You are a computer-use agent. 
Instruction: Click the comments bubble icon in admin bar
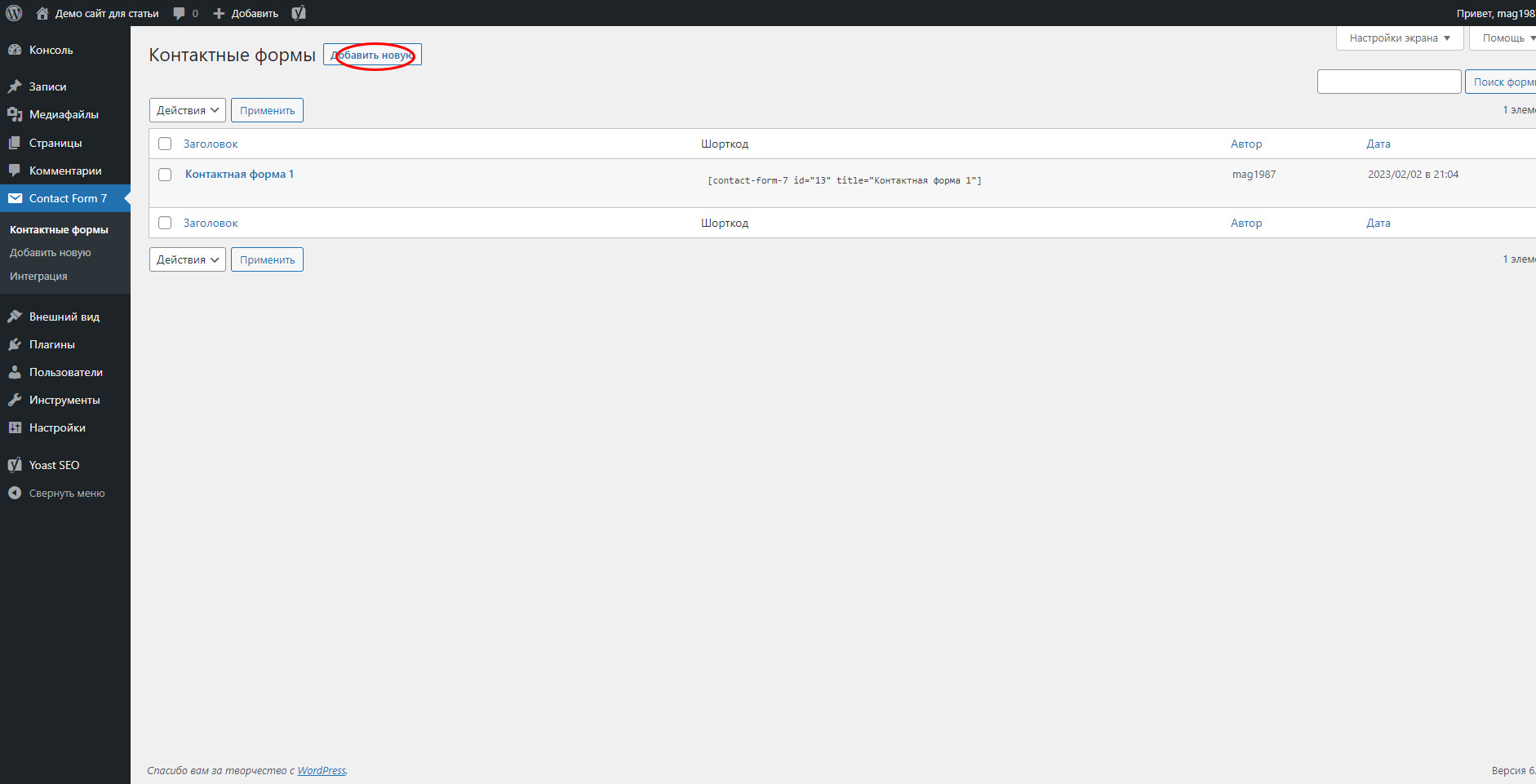180,13
